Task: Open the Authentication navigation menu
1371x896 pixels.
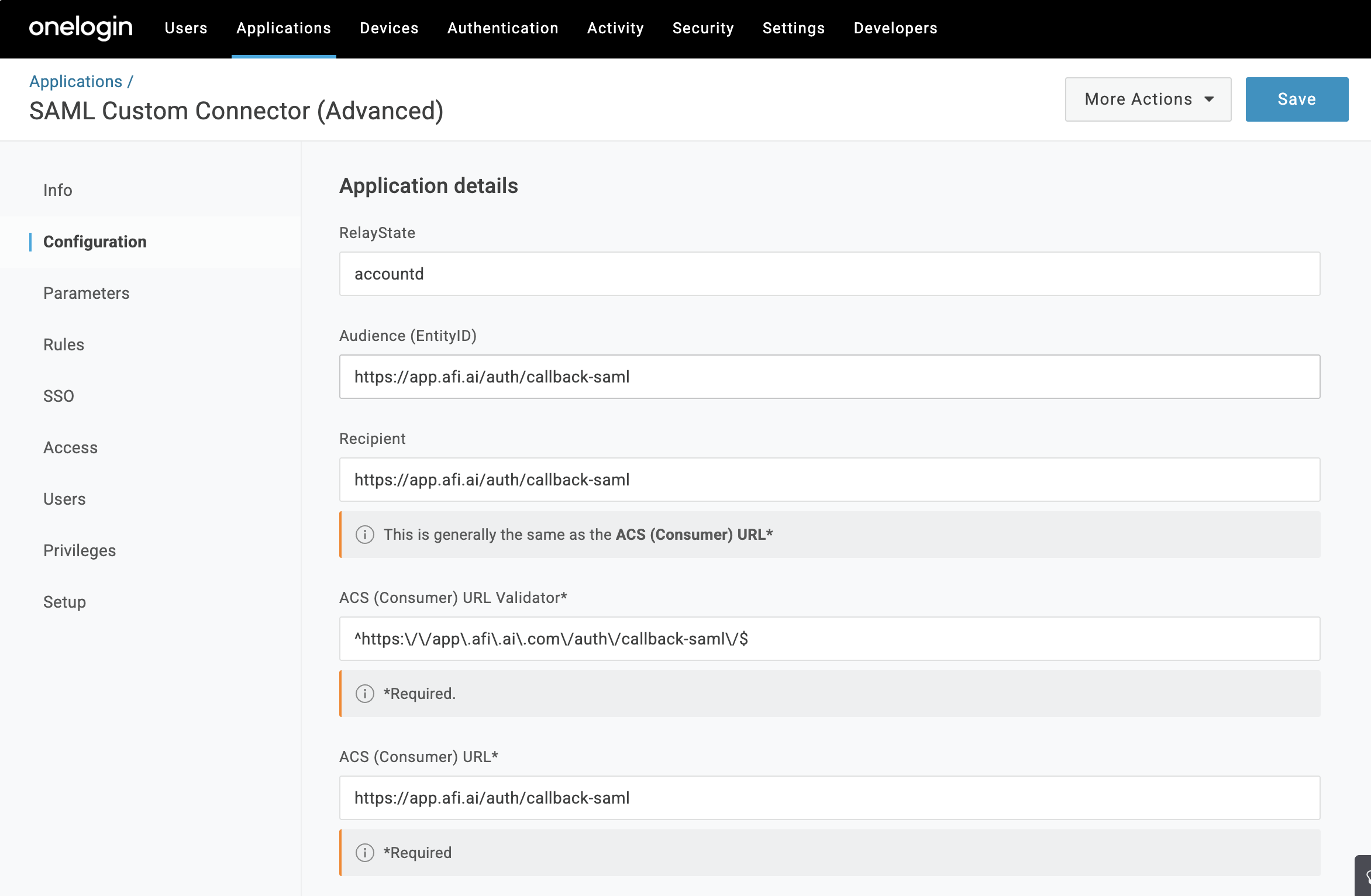Action: pos(503,28)
